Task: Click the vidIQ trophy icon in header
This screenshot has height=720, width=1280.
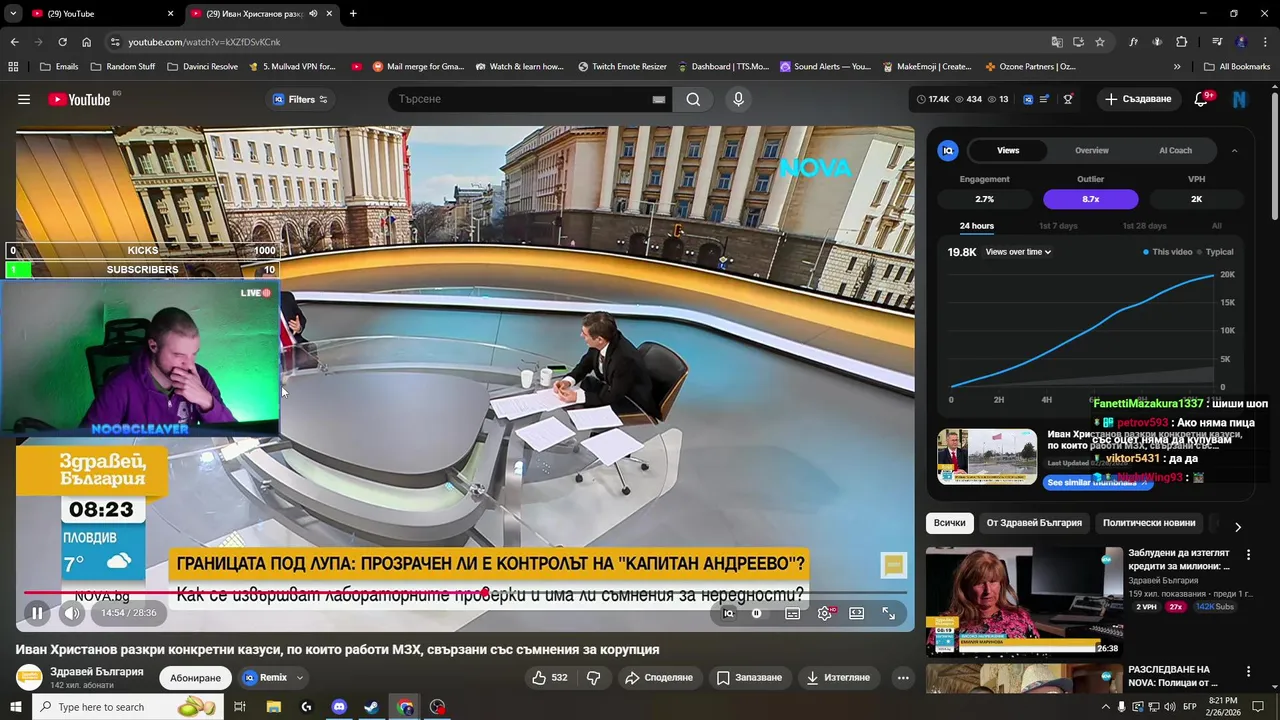Action: click(x=1068, y=99)
